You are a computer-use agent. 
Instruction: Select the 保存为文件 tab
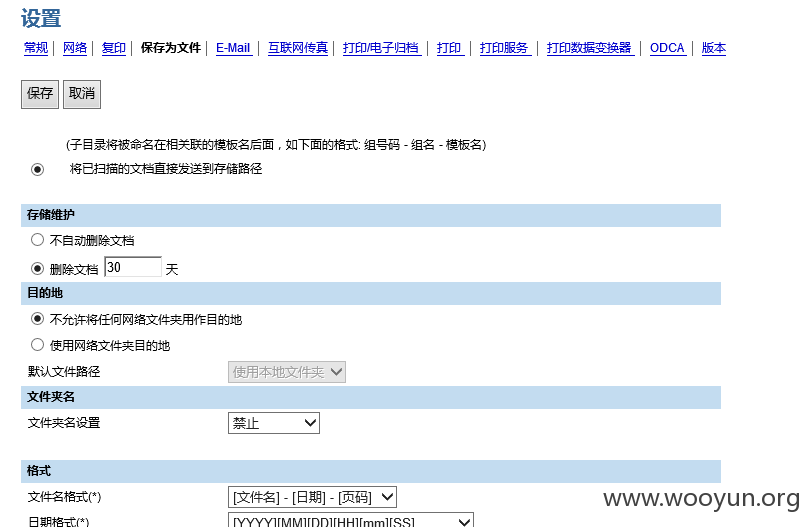[x=171, y=48]
